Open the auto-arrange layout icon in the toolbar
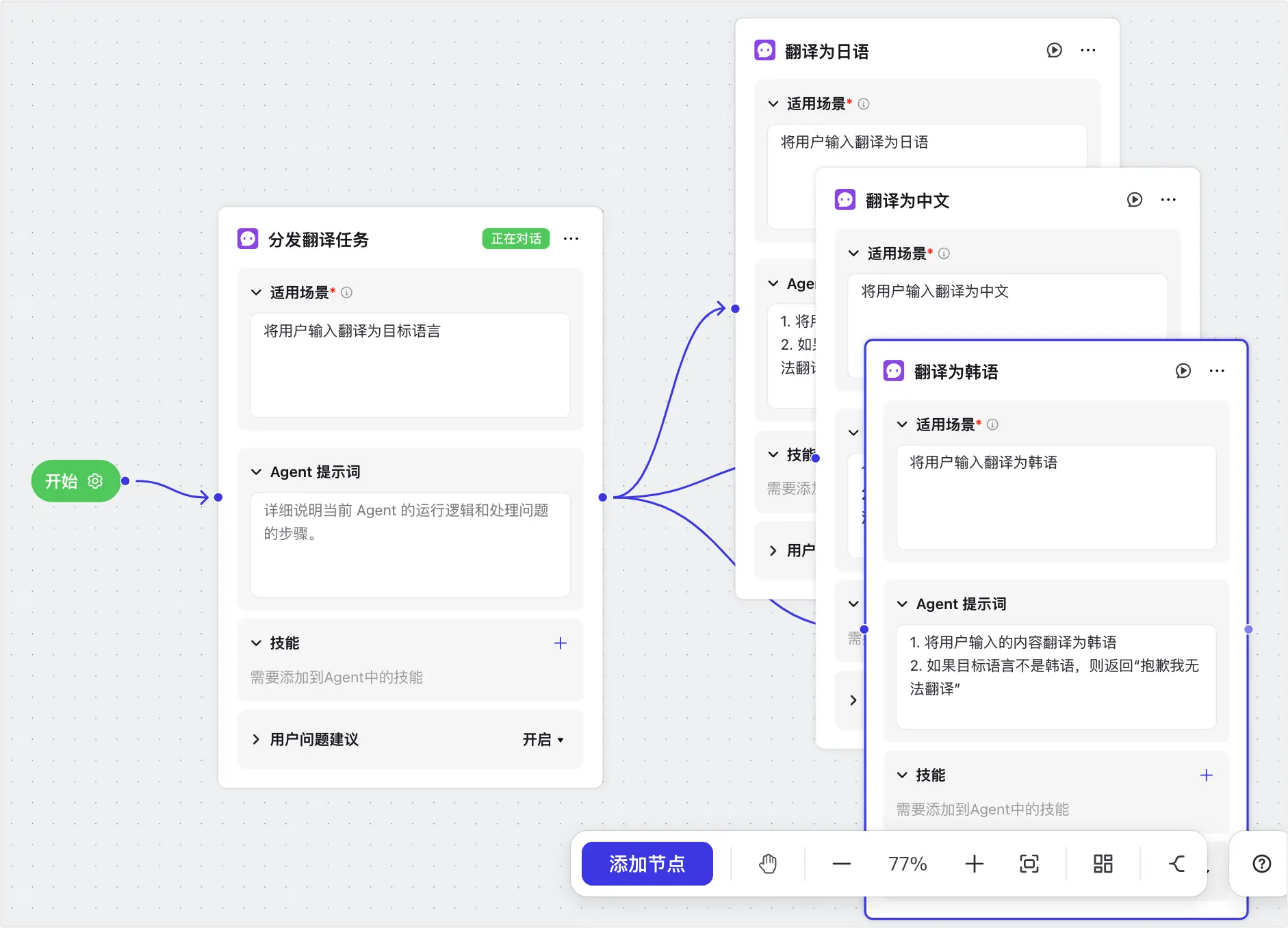Screen dimensions: 1288x928 pyautogui.click(x=1102, y=864)
